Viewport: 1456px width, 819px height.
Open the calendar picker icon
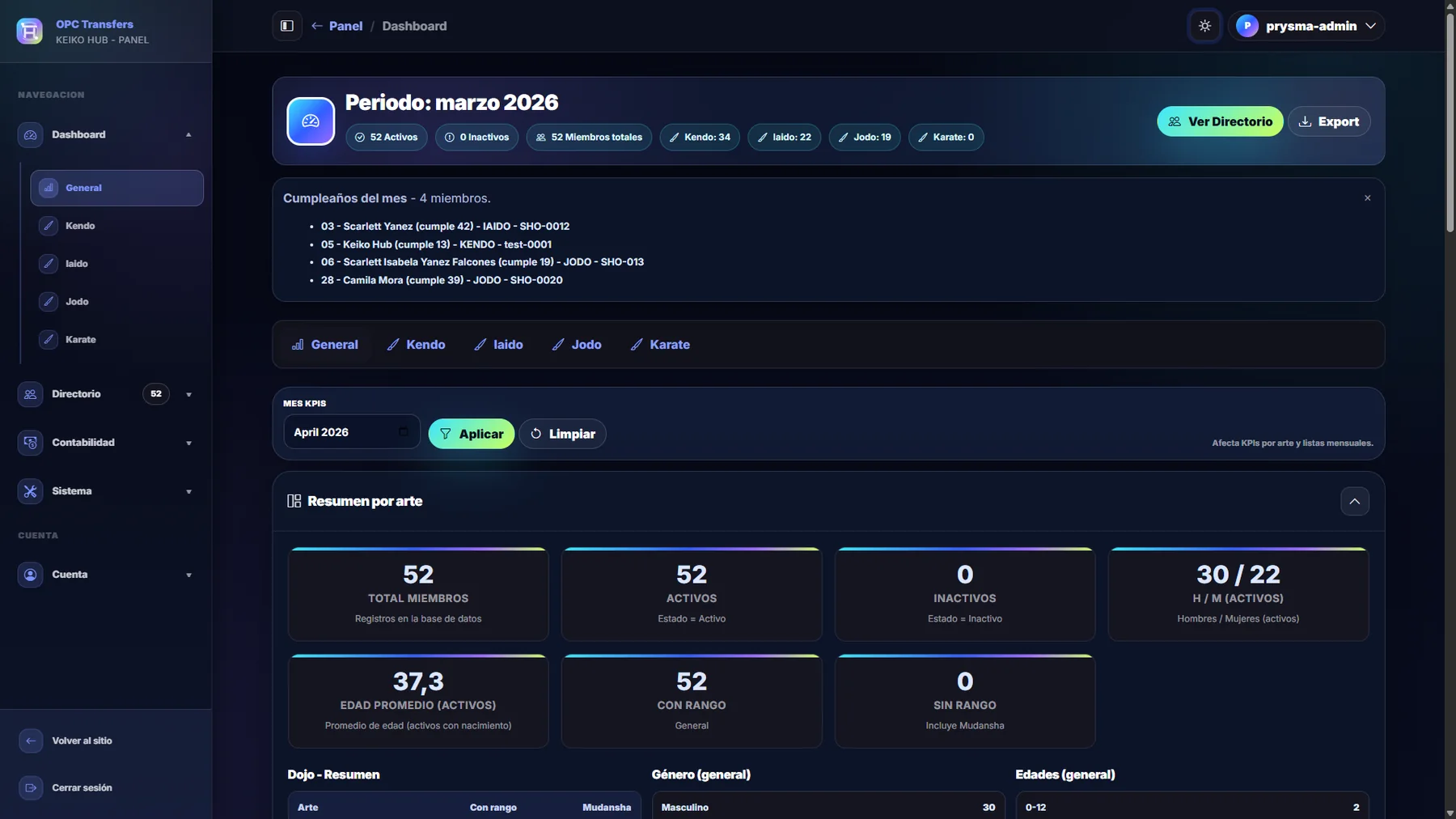(403, 432)
